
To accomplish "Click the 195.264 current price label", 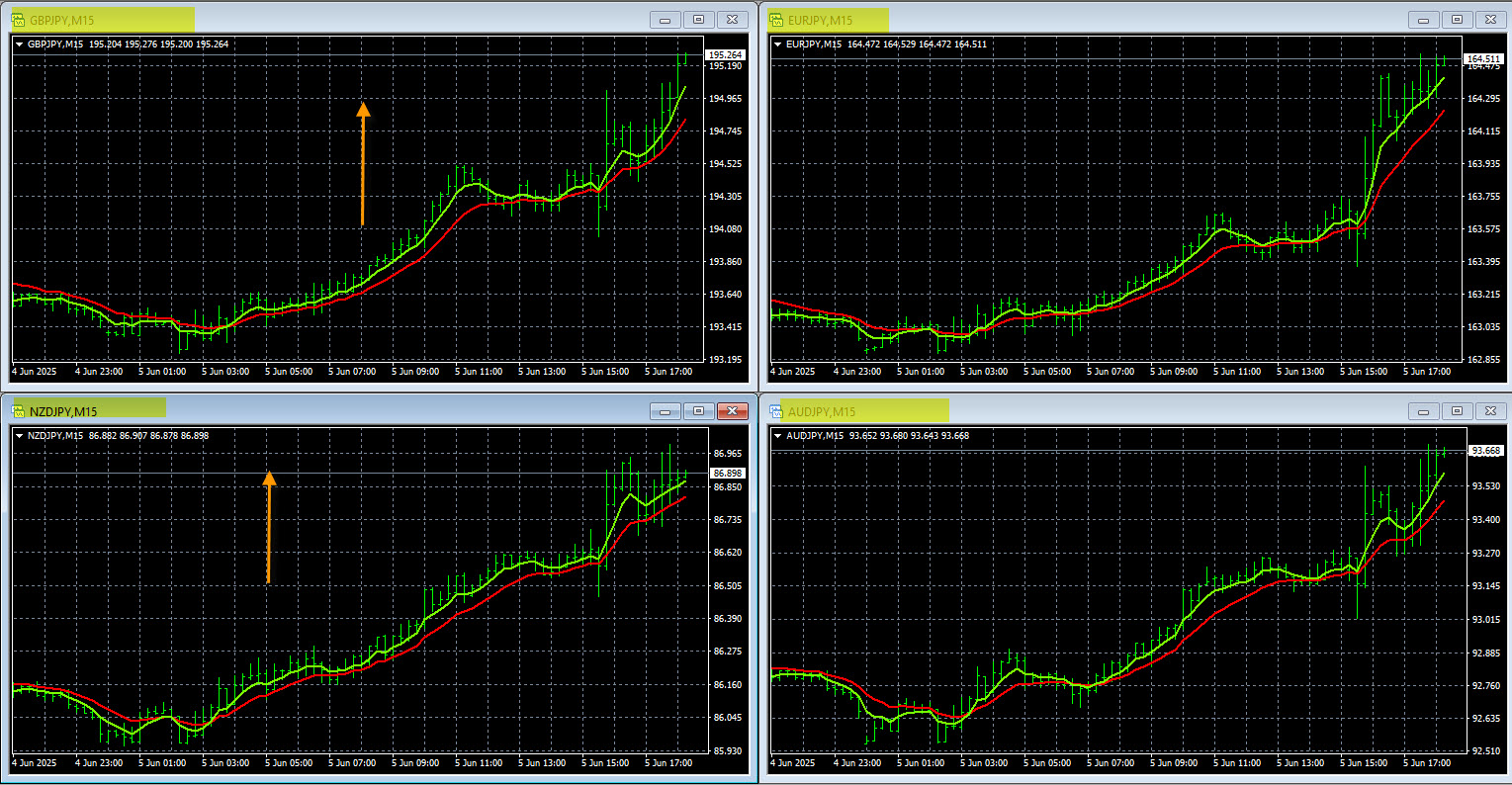I will pos(726,54).
